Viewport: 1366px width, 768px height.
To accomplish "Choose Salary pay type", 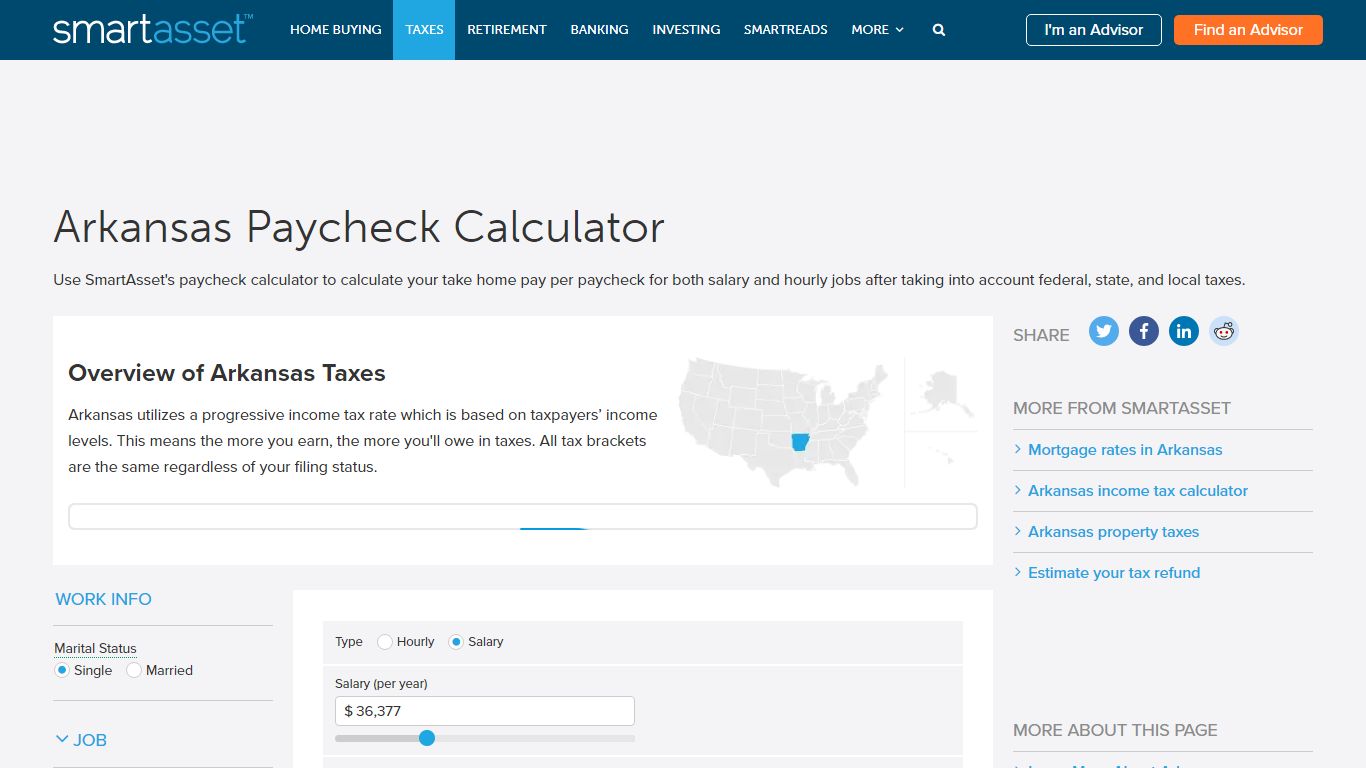I will pos(456,642).
